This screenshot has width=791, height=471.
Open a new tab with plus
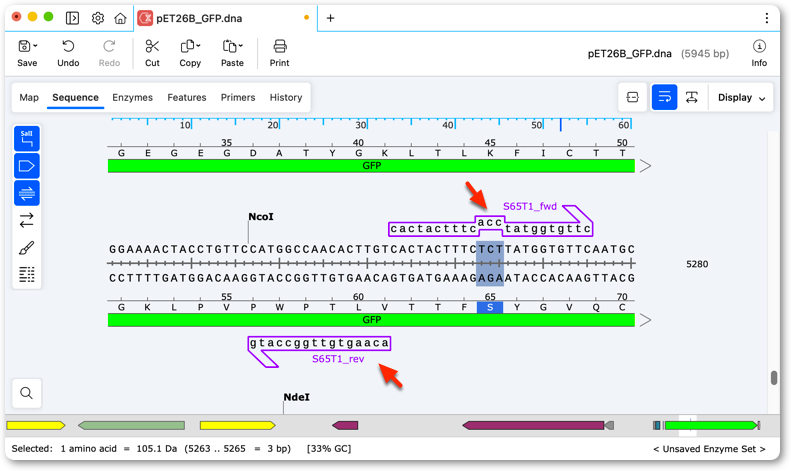pyautogui.click(x=330, y=18)
